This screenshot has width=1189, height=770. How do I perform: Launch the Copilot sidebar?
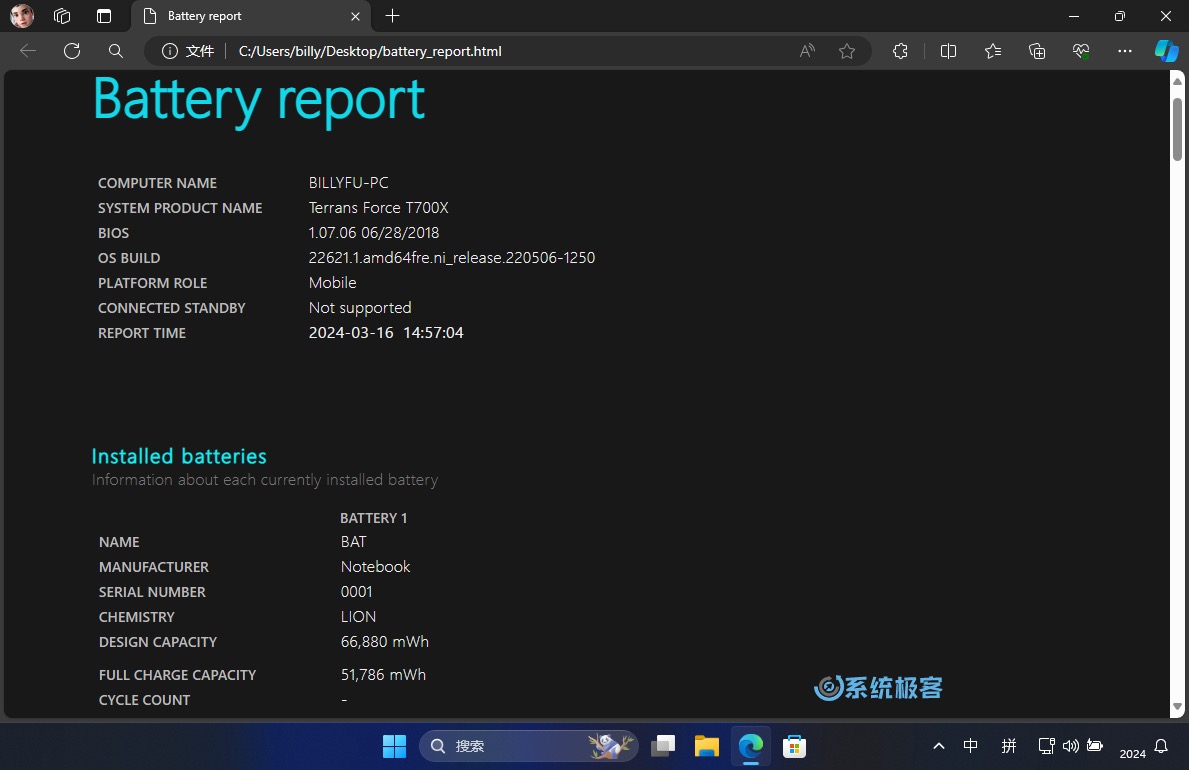tap(1166, 51)
